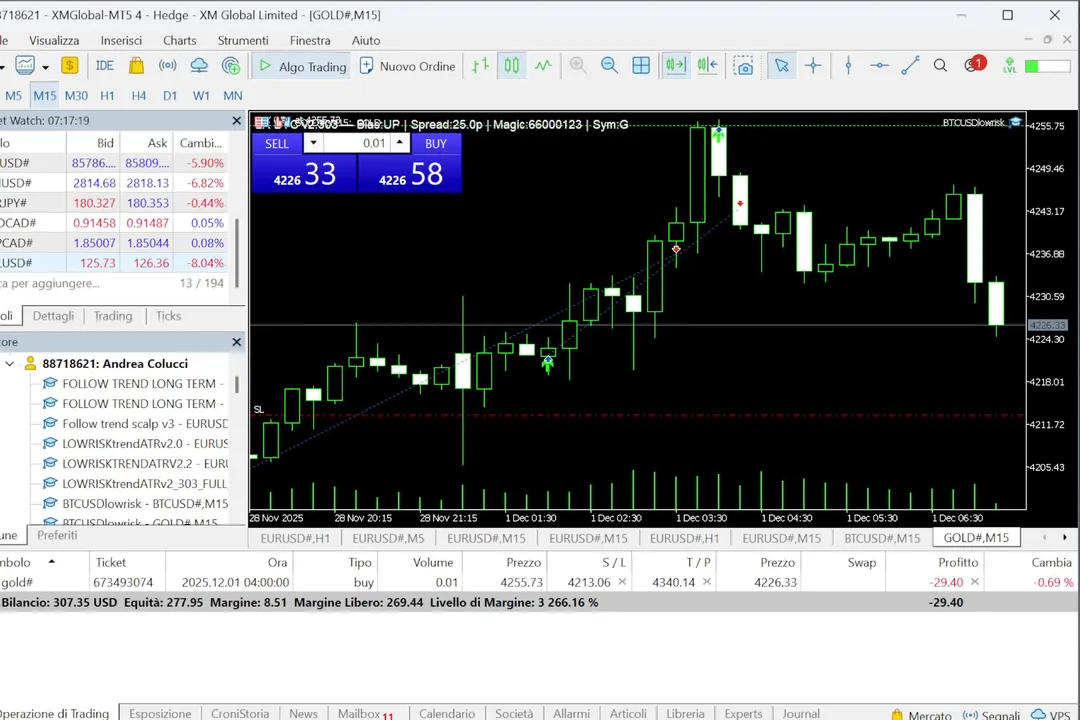
Task: Click the gold dollar-sign icon in toolbar
Action: (70, 66)
